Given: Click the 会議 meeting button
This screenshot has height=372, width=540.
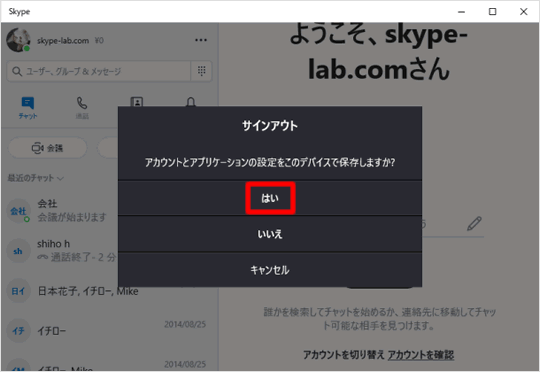Looking at the screenshot, I should pyautogui.click(x=48, y=148).
